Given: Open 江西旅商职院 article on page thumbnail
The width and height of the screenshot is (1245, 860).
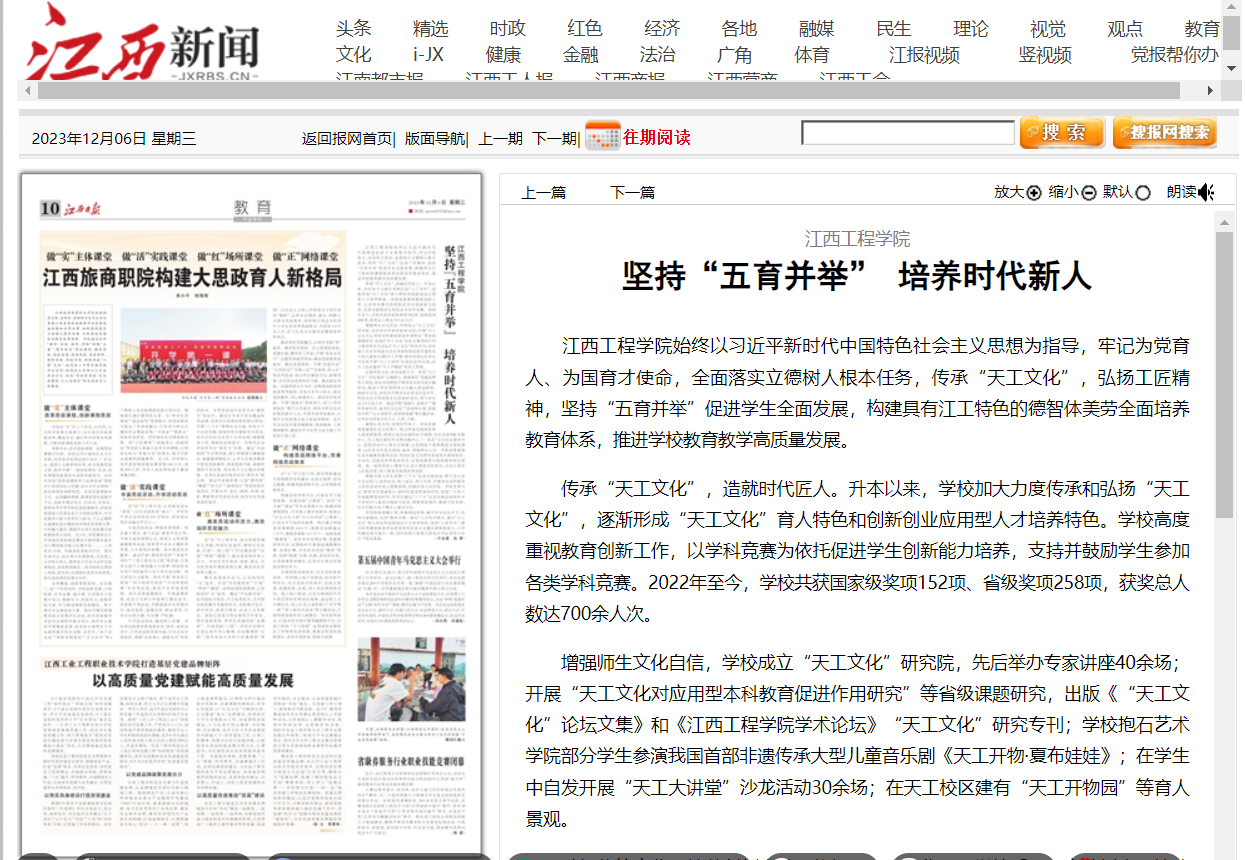Looking at the screenshot, I should pos(192,277).
